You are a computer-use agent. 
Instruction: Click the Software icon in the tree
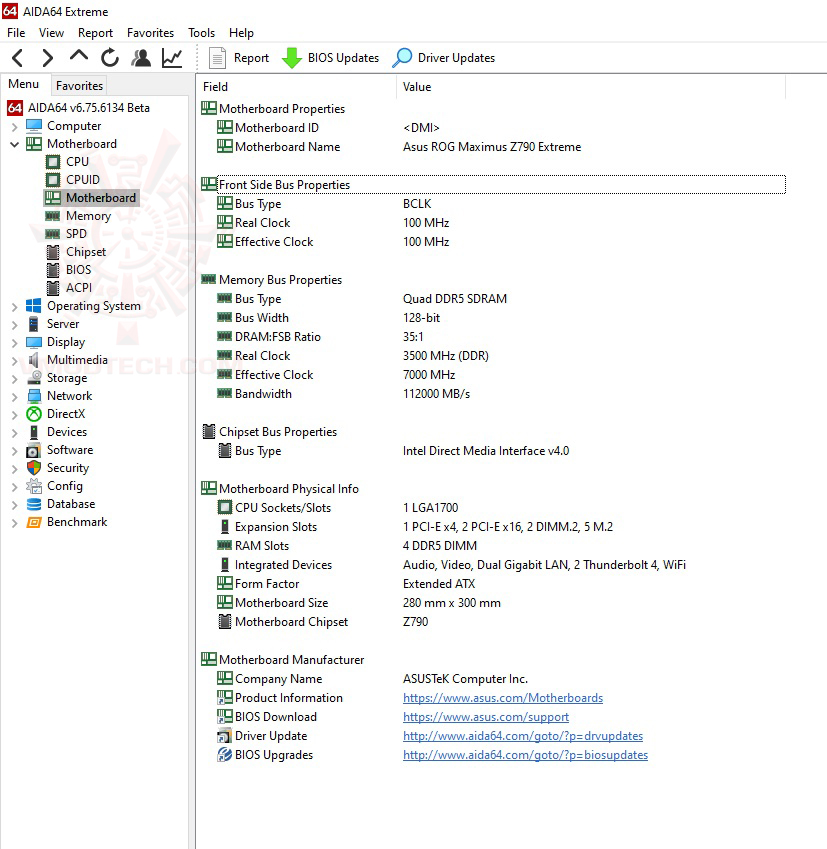(x=33, y=450)
